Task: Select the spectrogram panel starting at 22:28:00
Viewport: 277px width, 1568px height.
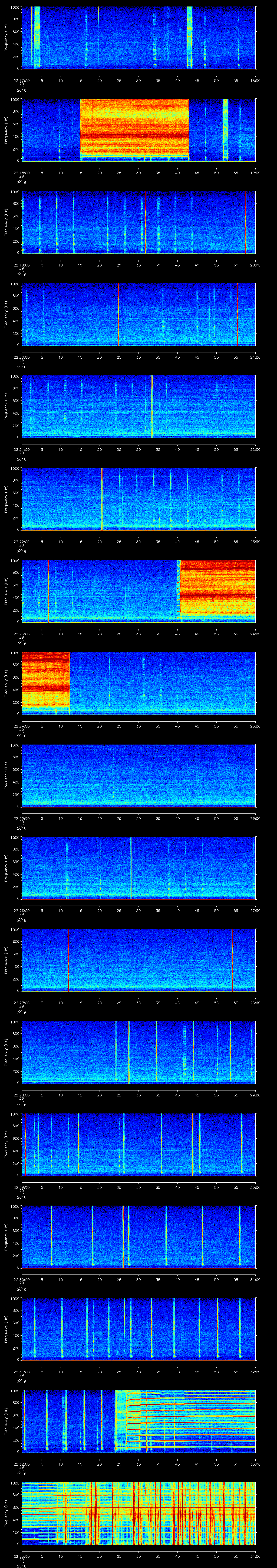Action: (139, 1052)
